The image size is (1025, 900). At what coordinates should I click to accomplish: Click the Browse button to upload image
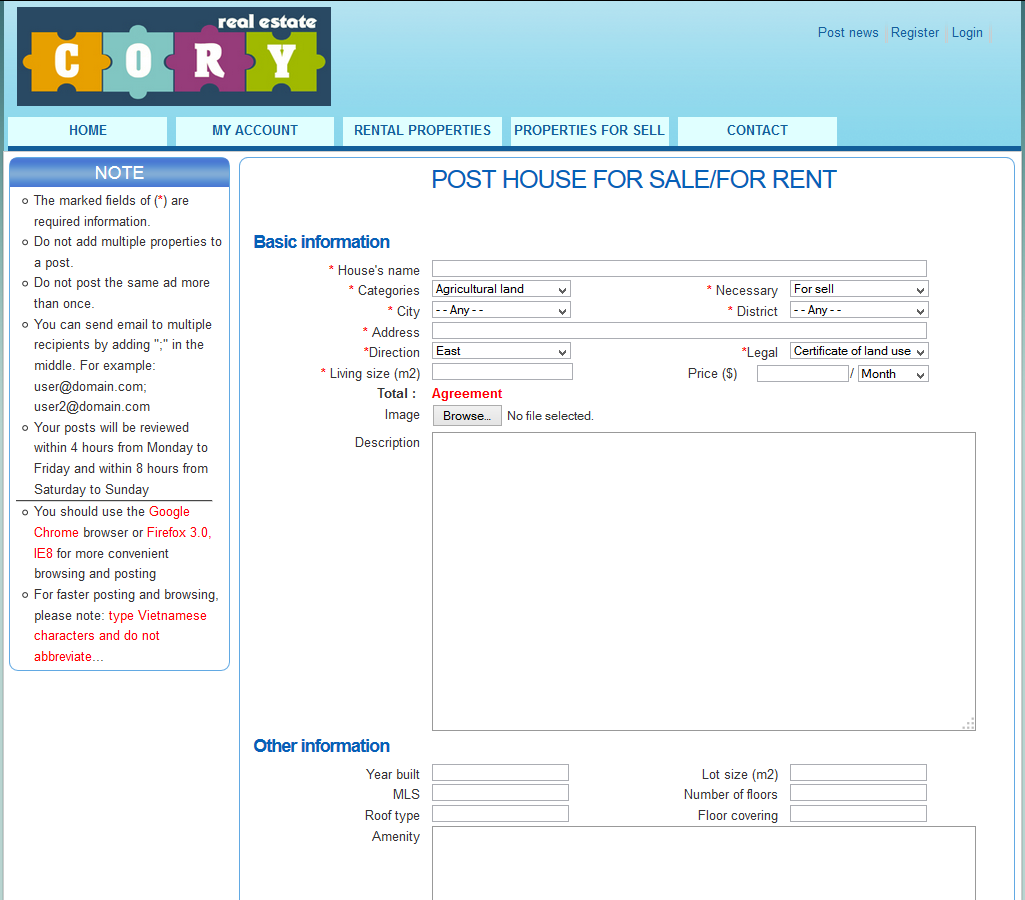point(466,415)
